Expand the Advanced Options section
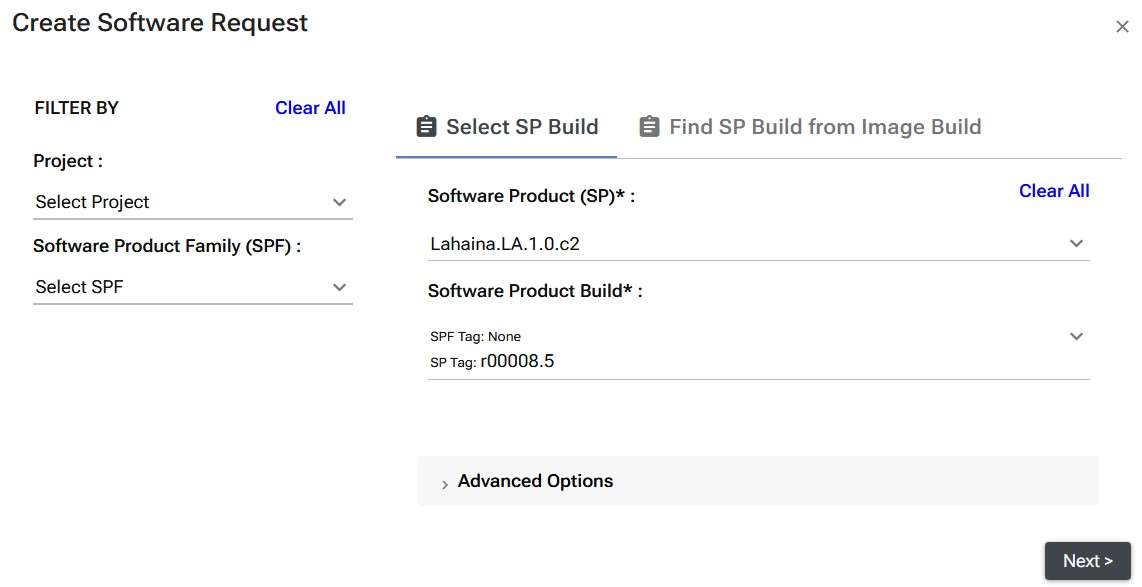The width and height of the screenshot is (1142, 587). click(535, 481)
